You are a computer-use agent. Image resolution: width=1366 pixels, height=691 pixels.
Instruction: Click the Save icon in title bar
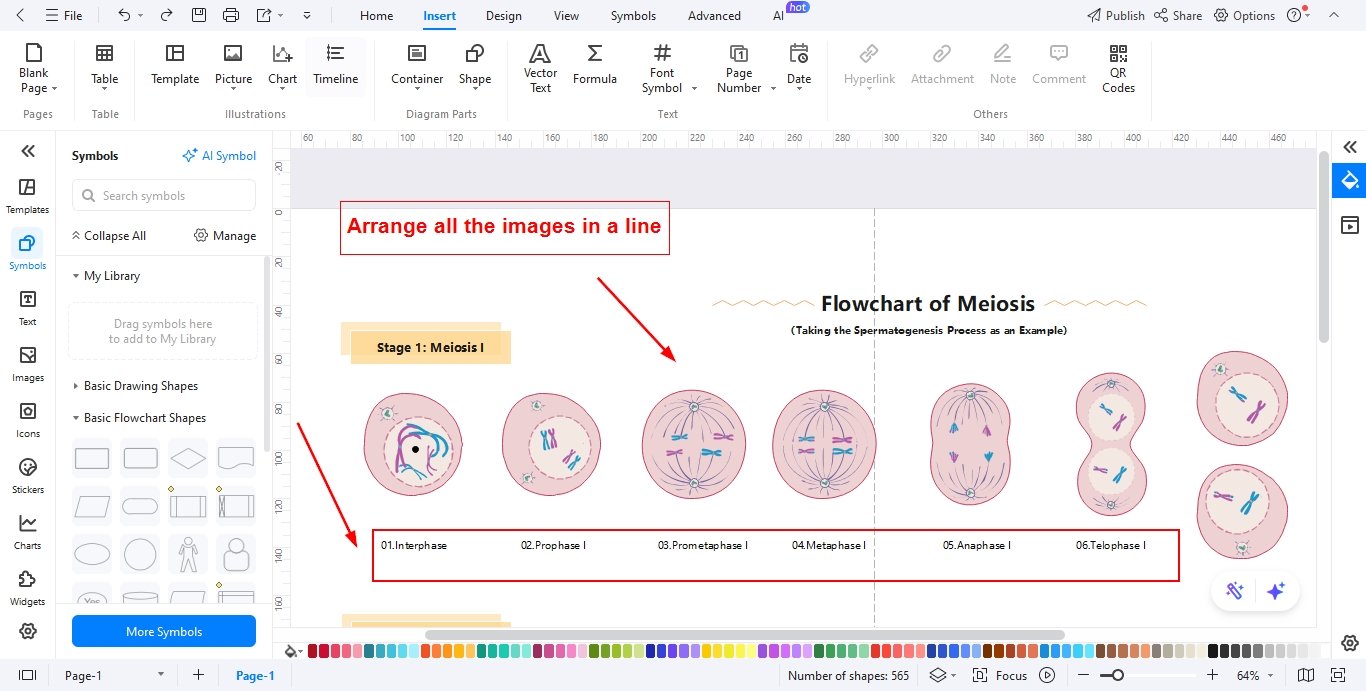pyautogui.click(x=199, y=15)
